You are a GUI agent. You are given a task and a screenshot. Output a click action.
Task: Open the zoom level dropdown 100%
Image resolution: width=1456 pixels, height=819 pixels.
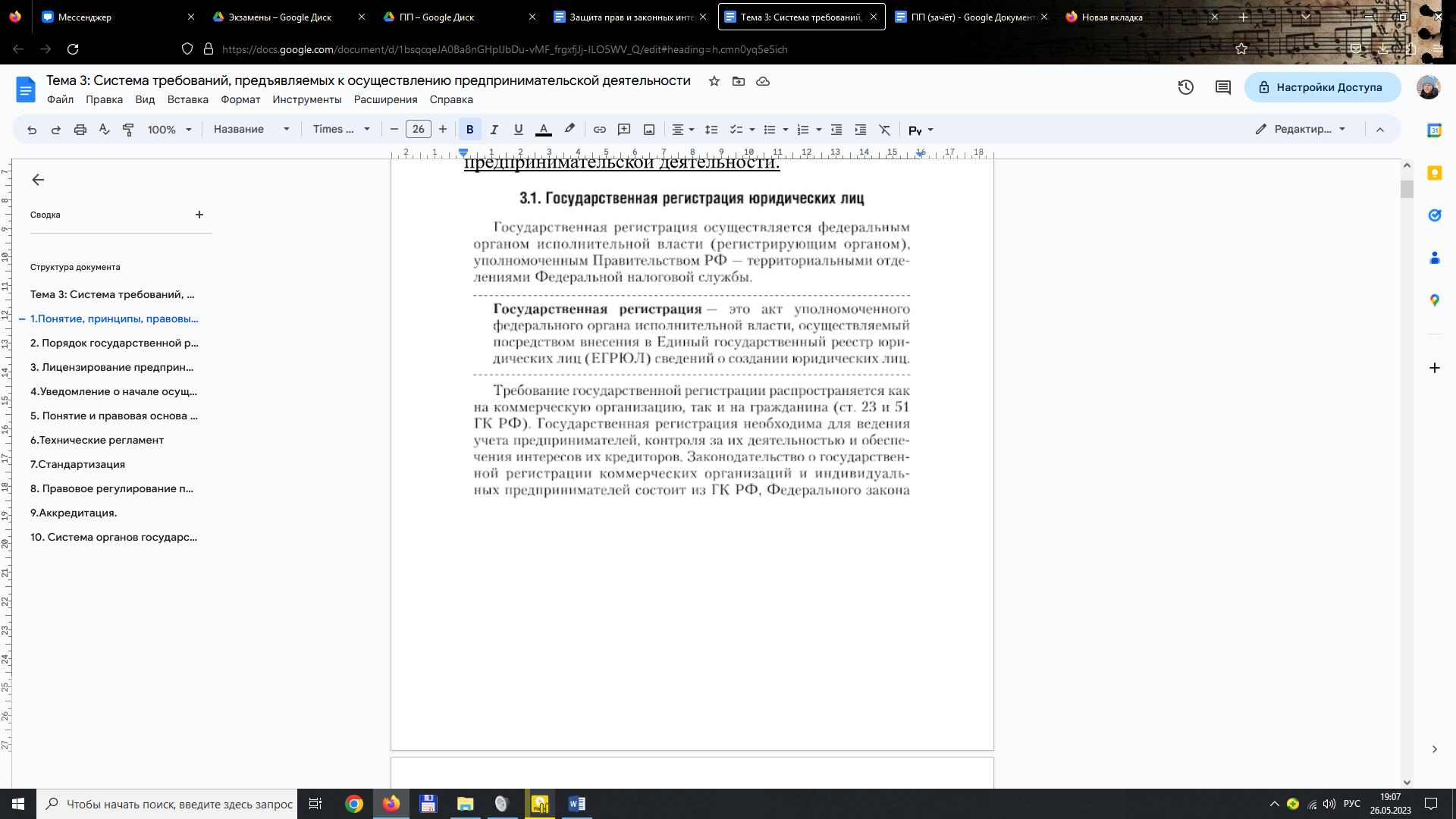[x=170, y=130]
